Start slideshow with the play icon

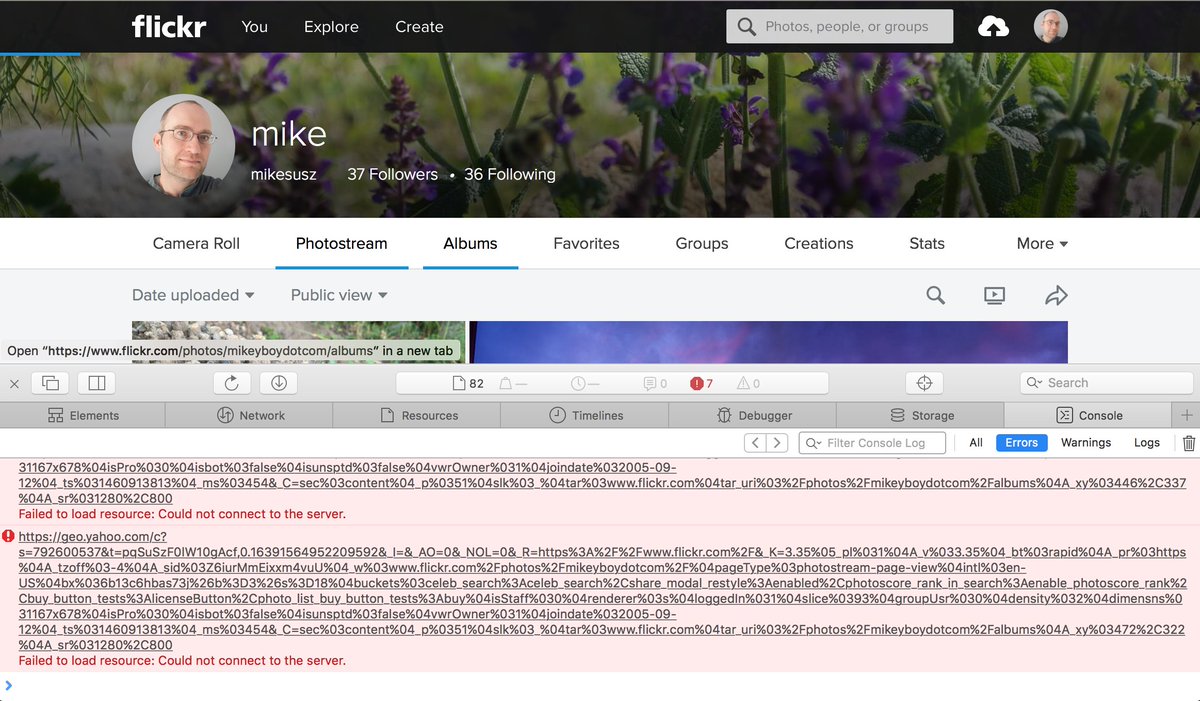pyautogui.click(x=994, y=295)
